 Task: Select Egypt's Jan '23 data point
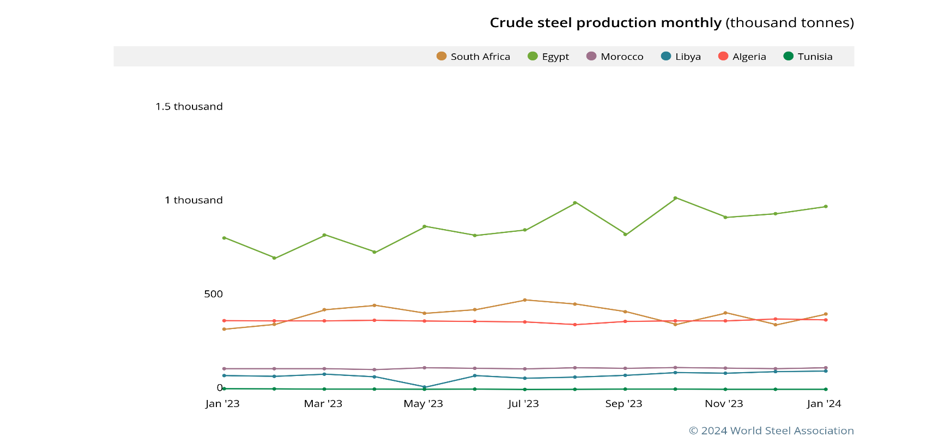tap(224, 238)
